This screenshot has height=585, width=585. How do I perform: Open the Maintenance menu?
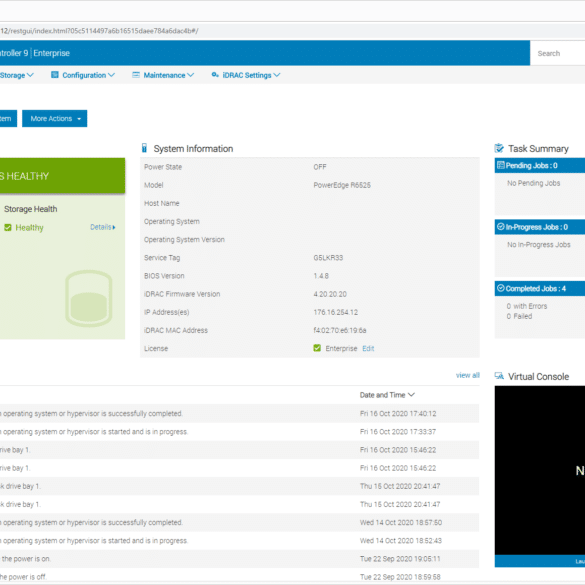[x=163, y=75]
